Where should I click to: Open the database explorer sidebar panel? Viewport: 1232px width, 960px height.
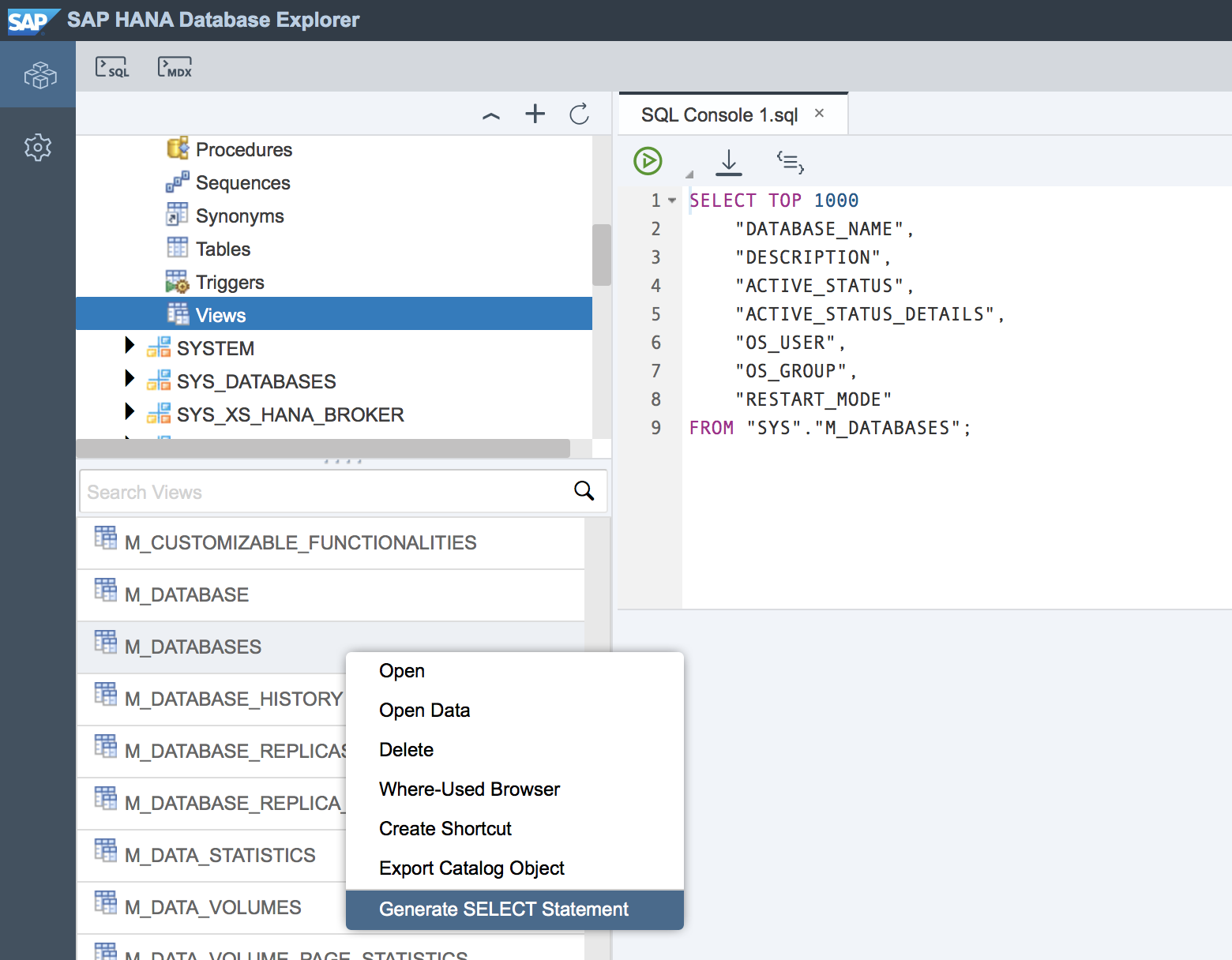click(38, 75)
